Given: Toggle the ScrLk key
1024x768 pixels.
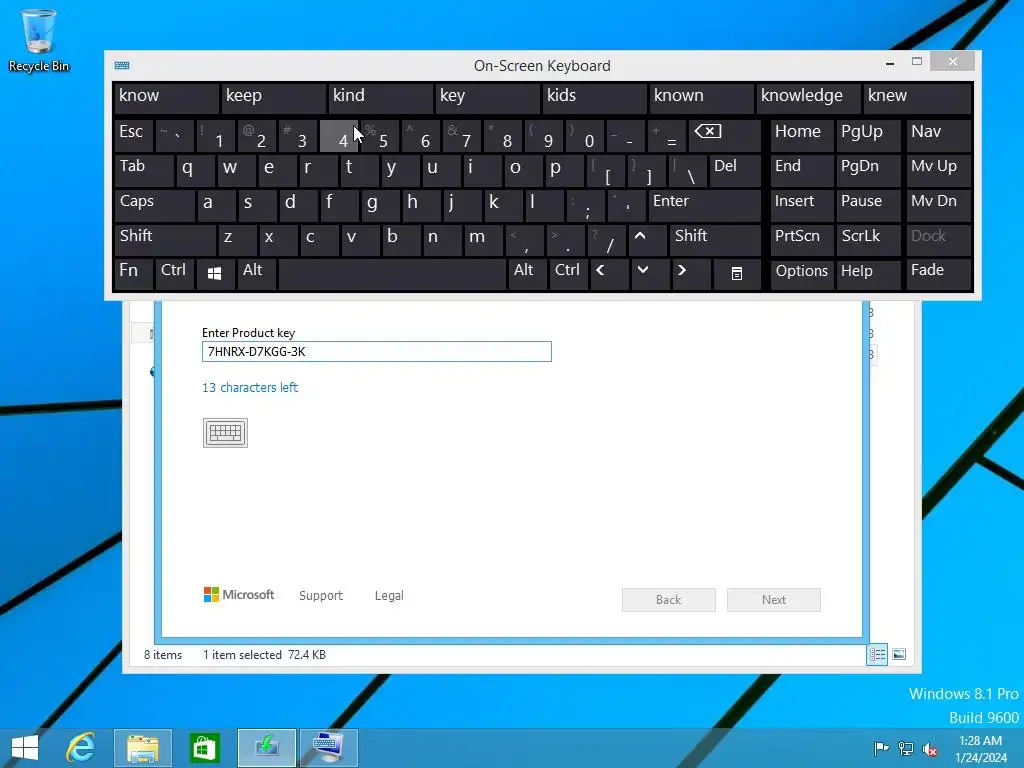Looking at the screenshot, I should (869, 239).
